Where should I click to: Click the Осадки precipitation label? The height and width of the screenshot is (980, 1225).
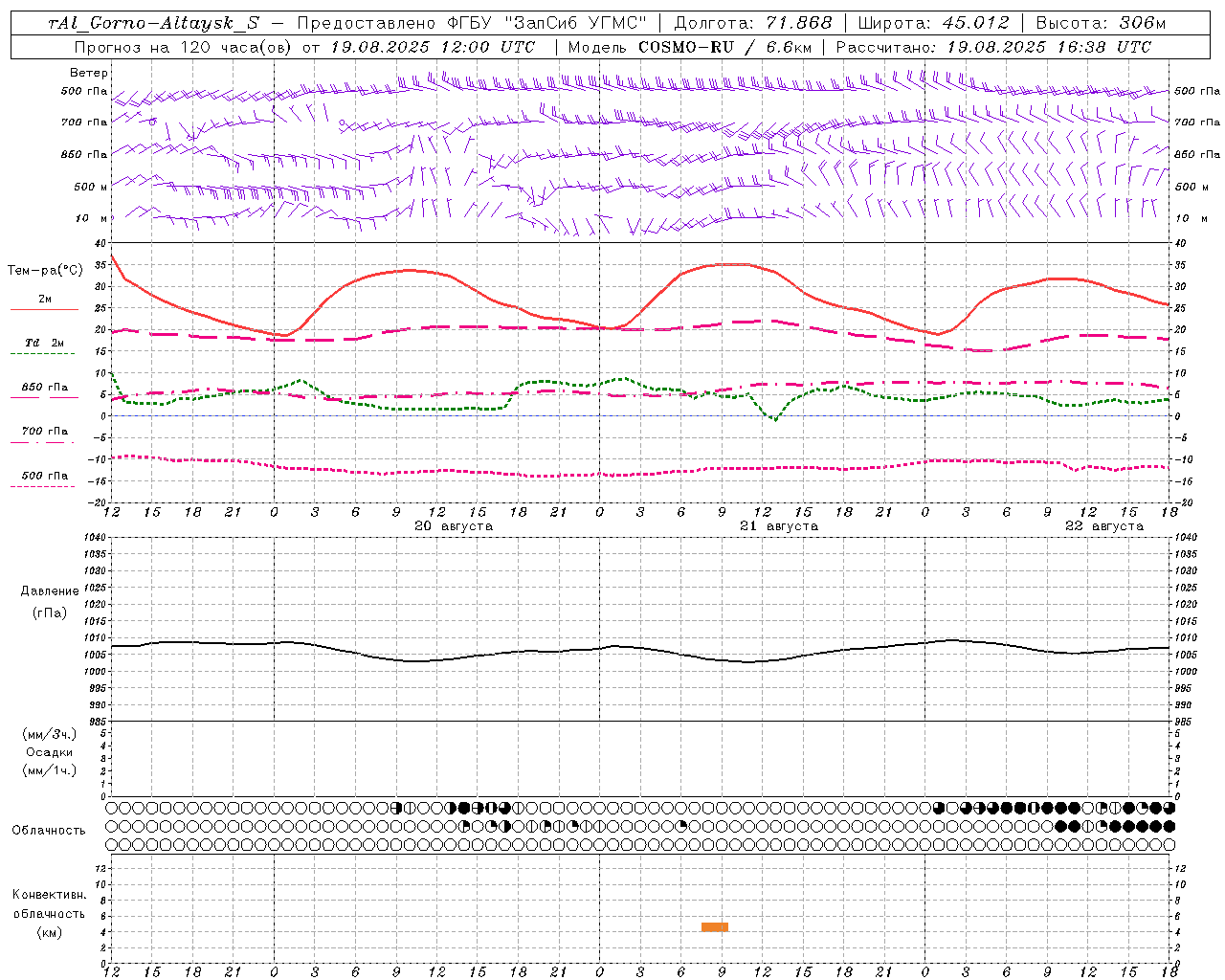point(50,752)
